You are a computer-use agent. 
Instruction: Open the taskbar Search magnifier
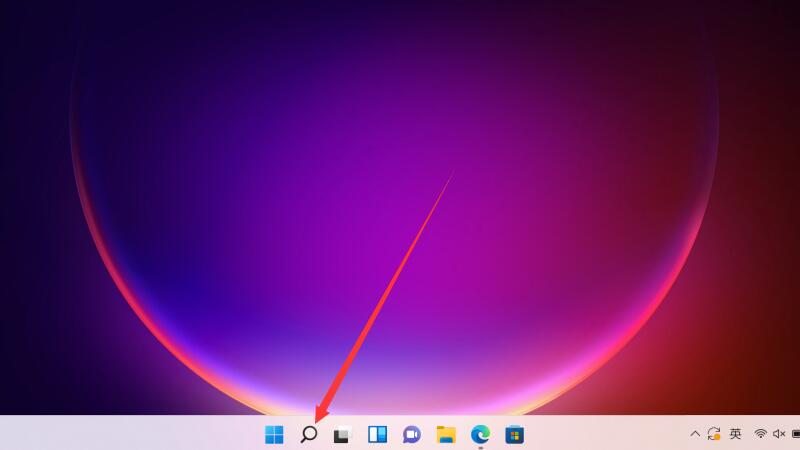click(309, 434)
